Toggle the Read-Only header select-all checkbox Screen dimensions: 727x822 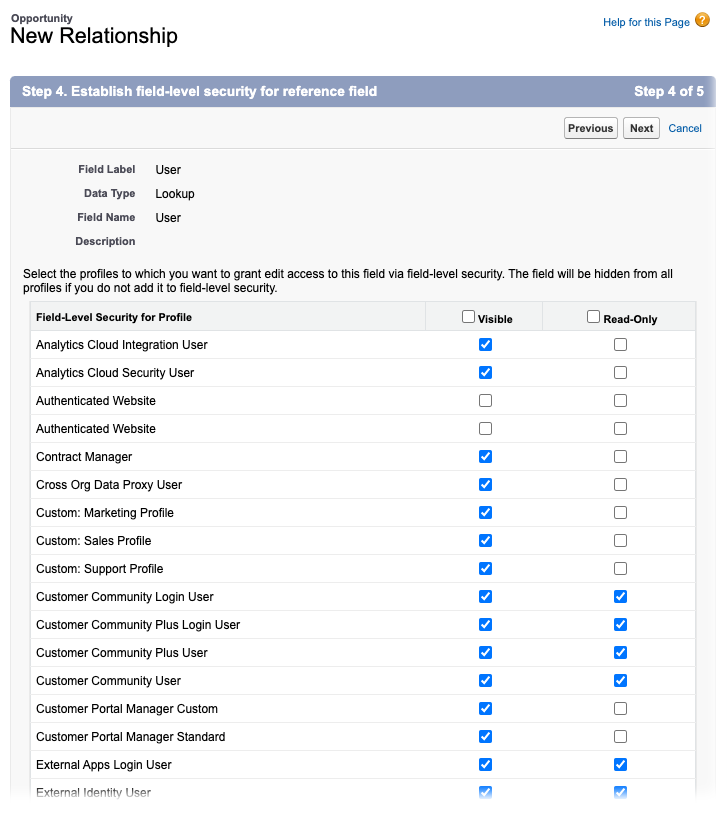click(x=593, y=317)
